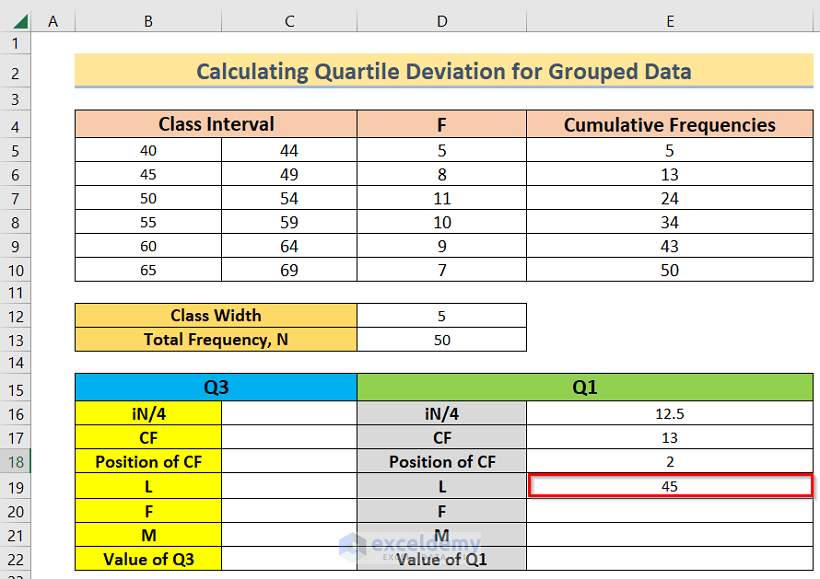
Task: Select the gray 'L' label cell
Action: coord(442,486)
